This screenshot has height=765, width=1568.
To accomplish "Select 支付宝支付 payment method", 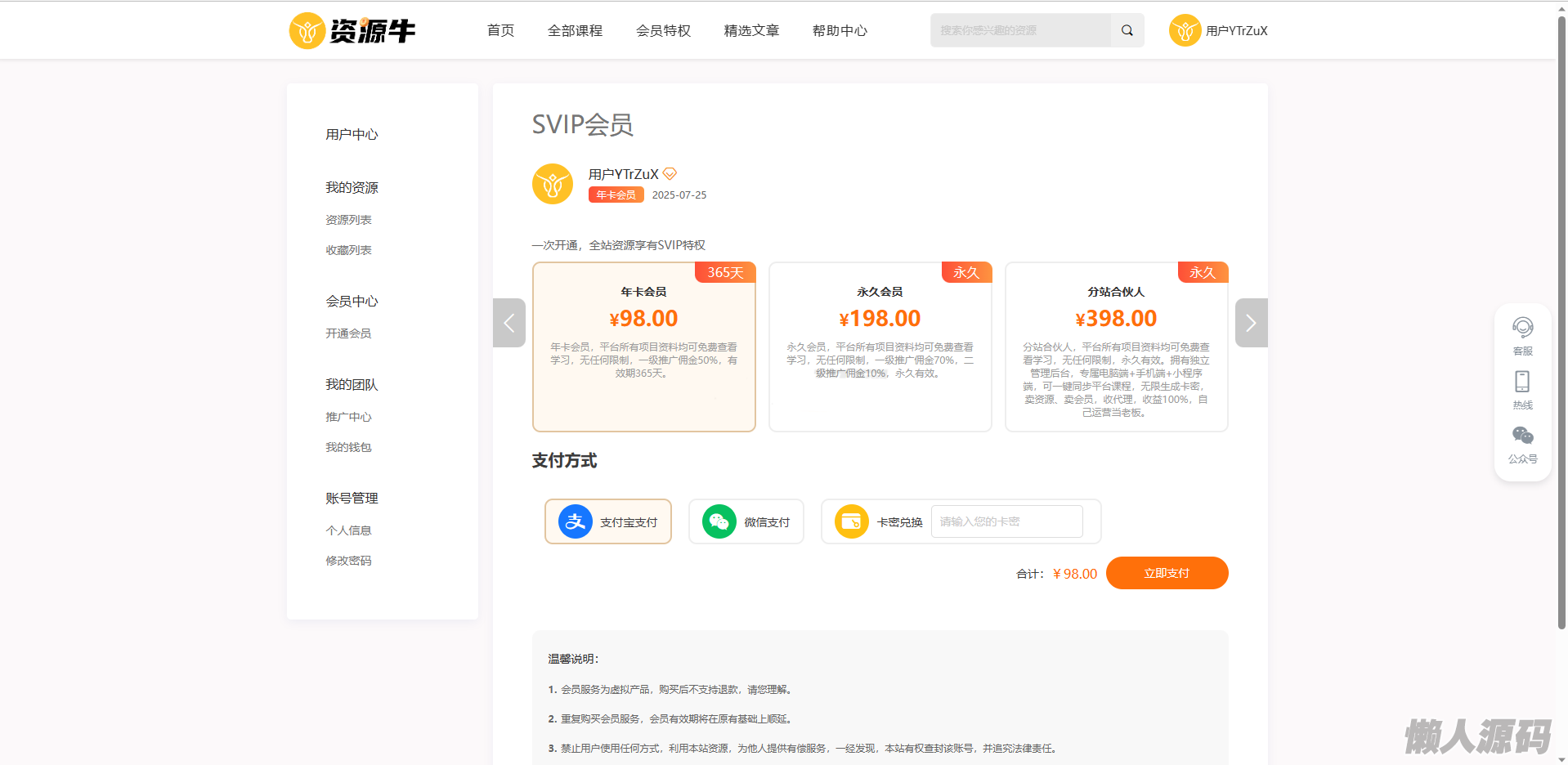I will (608, 521).
